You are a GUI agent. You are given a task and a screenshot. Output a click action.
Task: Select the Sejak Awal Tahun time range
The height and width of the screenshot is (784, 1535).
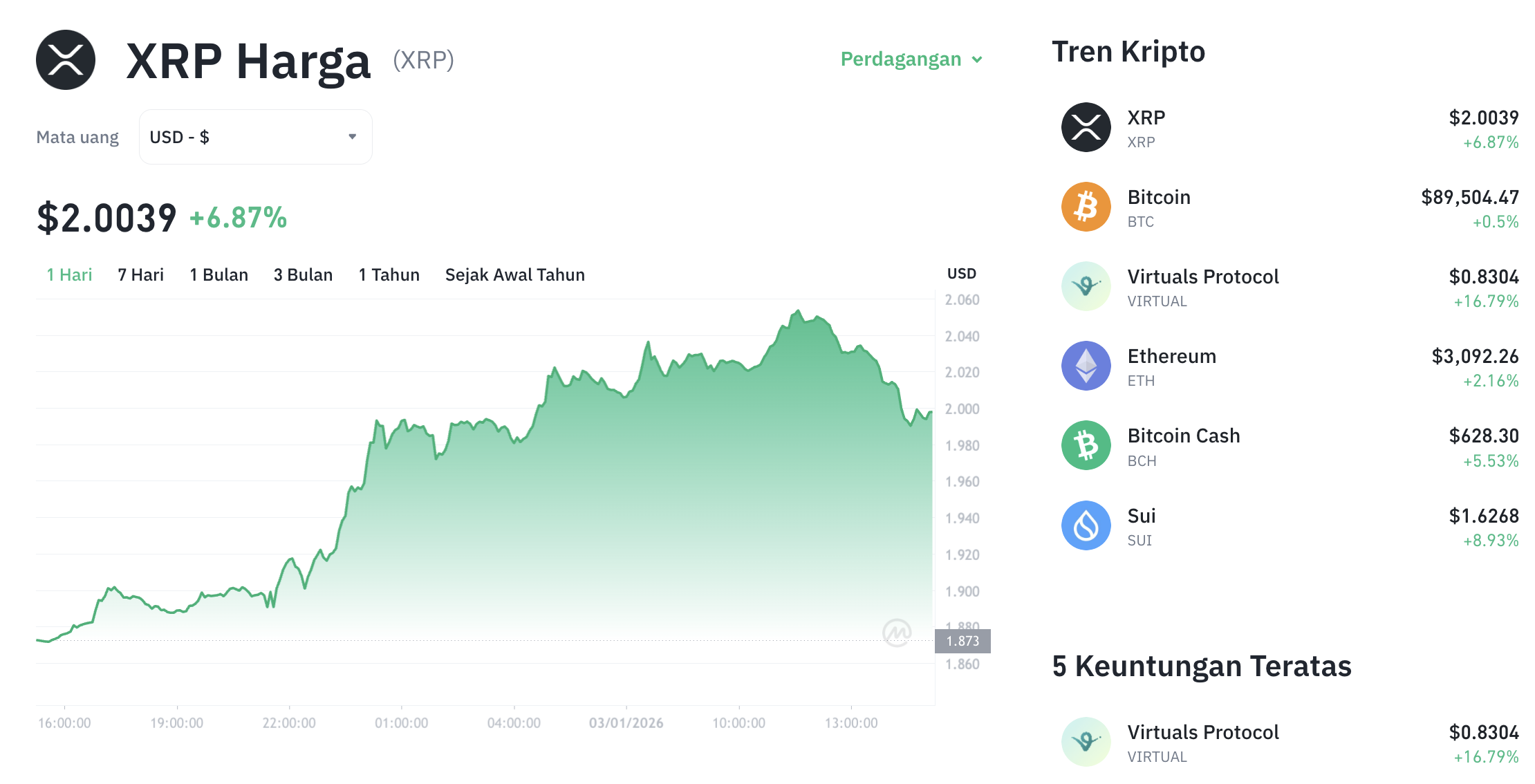514,274
